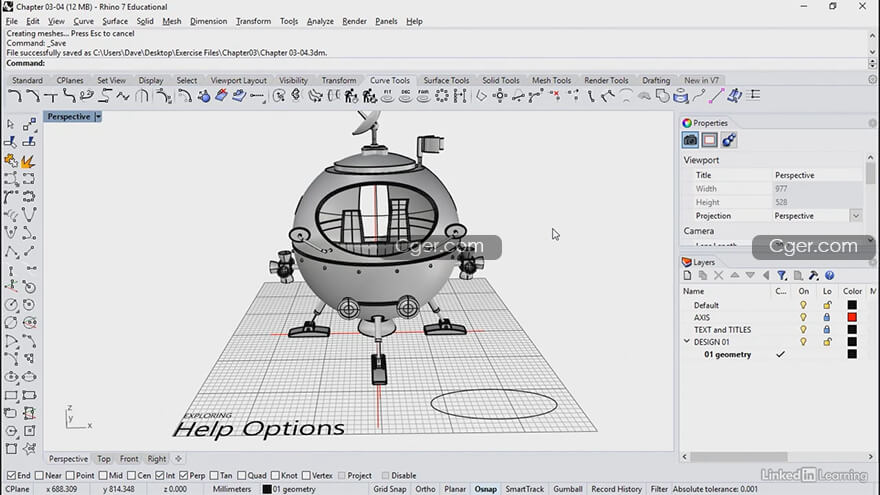Change the AXIS layer red color swatch
Screen dimensions: 880x495
pos(852,317)
